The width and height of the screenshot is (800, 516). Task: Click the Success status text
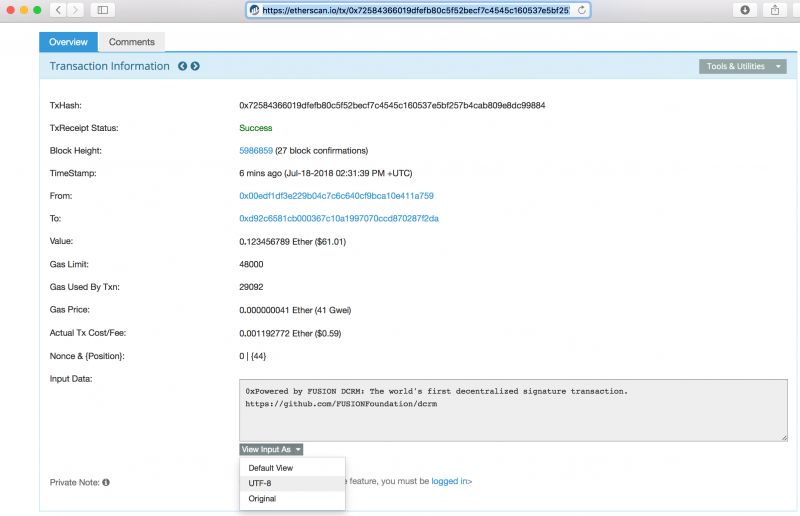[256, 128]
